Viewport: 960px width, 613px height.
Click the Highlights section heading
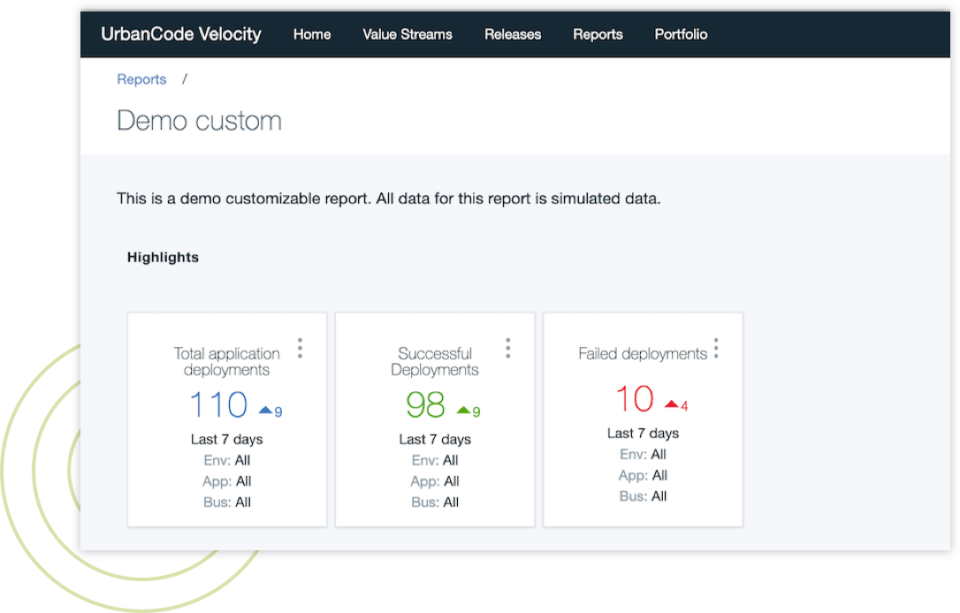coord(162,257)
